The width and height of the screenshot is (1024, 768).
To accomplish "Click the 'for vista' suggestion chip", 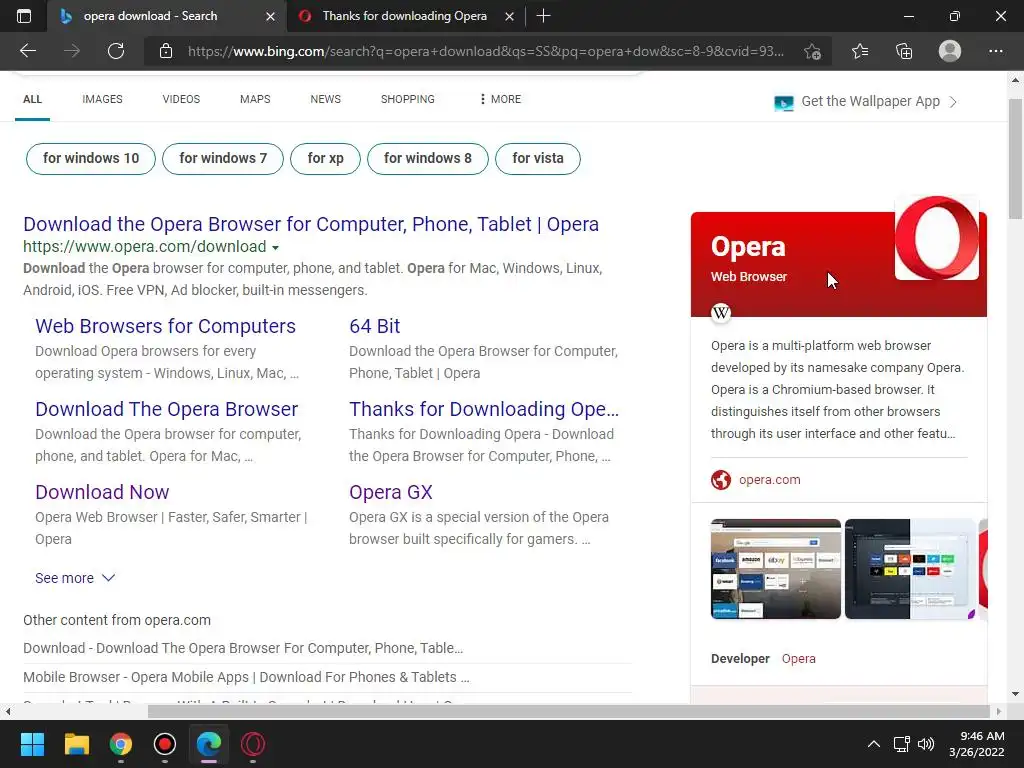I will click(x=537, y=159).
